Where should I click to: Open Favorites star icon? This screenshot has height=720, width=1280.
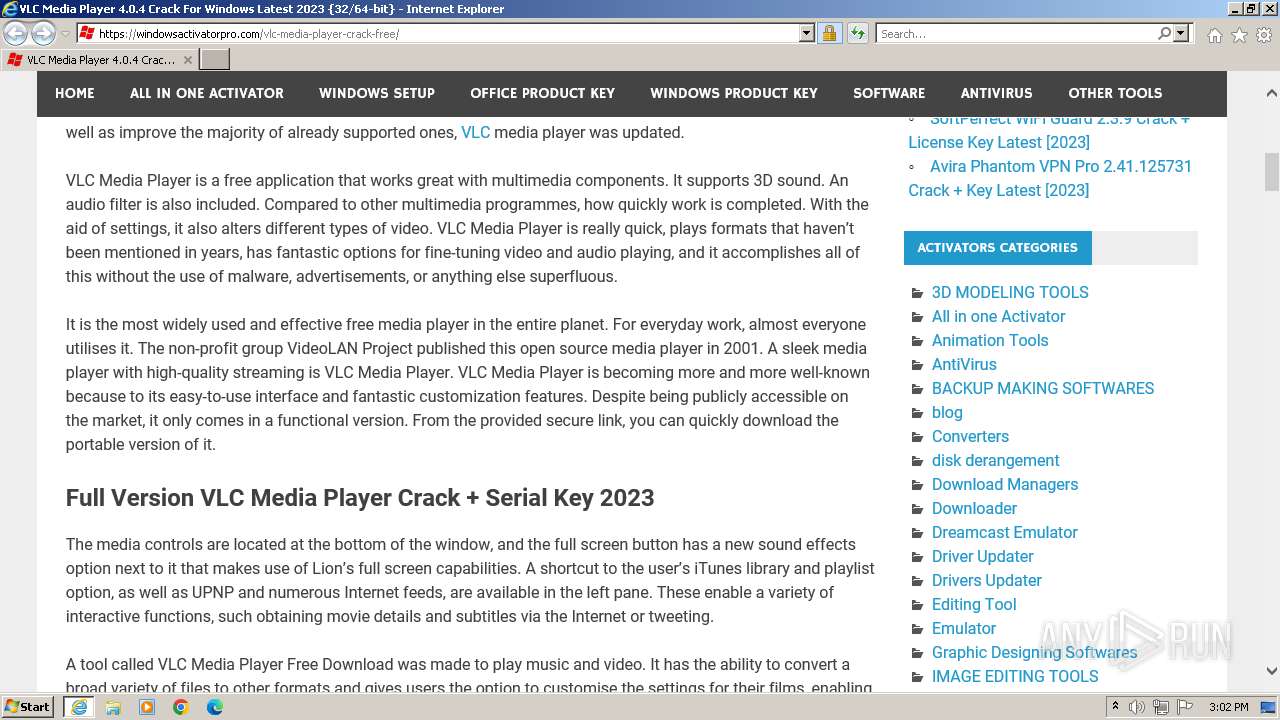(1239, 35)
